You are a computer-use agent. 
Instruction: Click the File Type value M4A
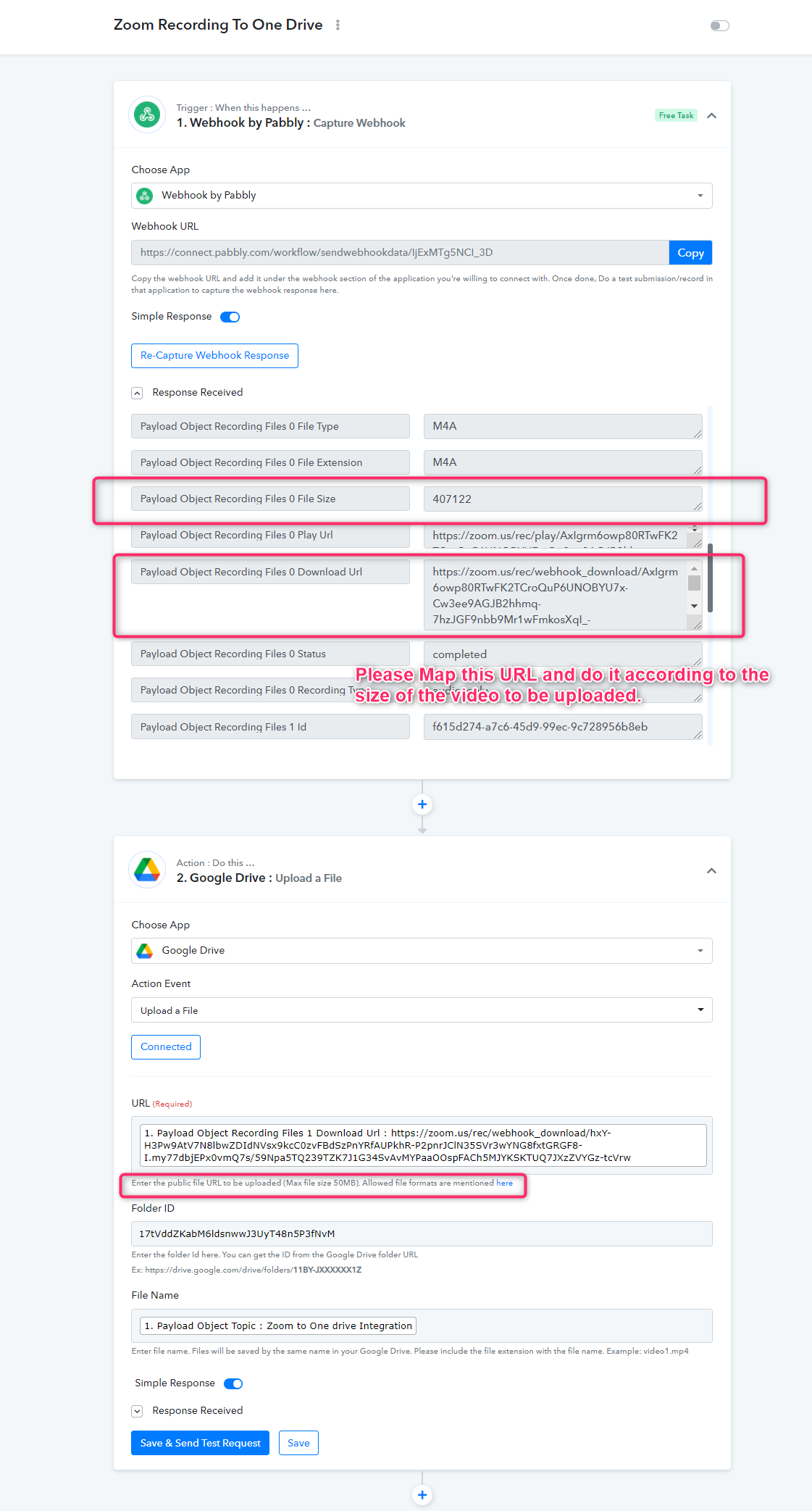pyautogui.click(x=563, y=426)
